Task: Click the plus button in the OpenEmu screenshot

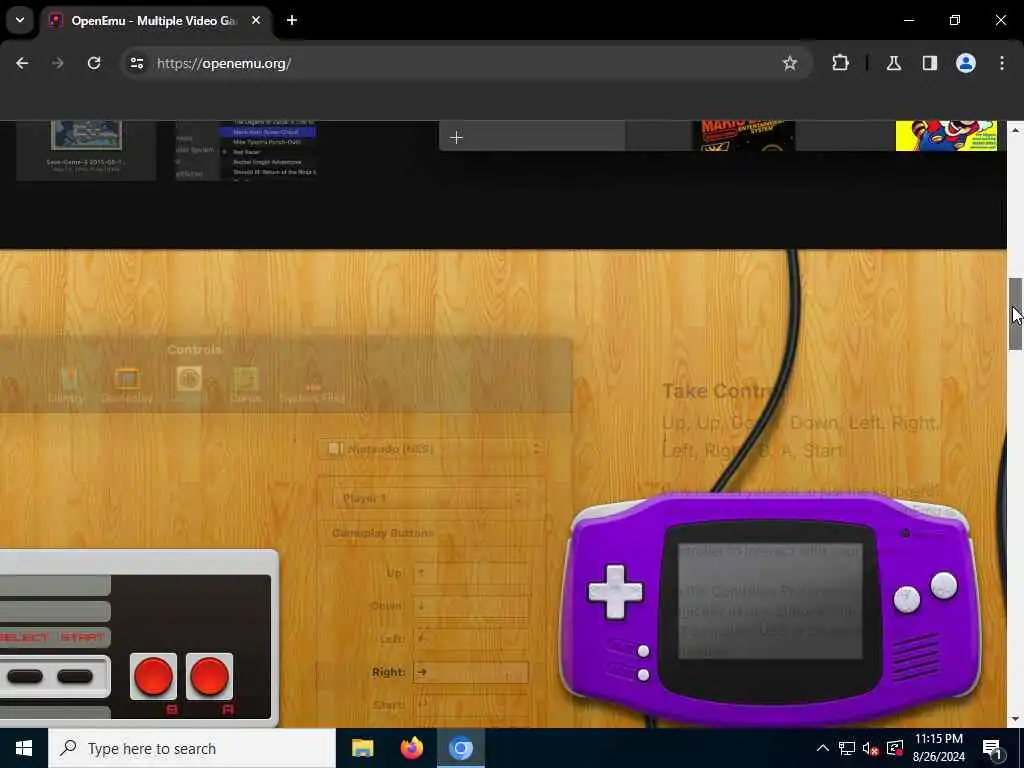Action: [456, 138]
